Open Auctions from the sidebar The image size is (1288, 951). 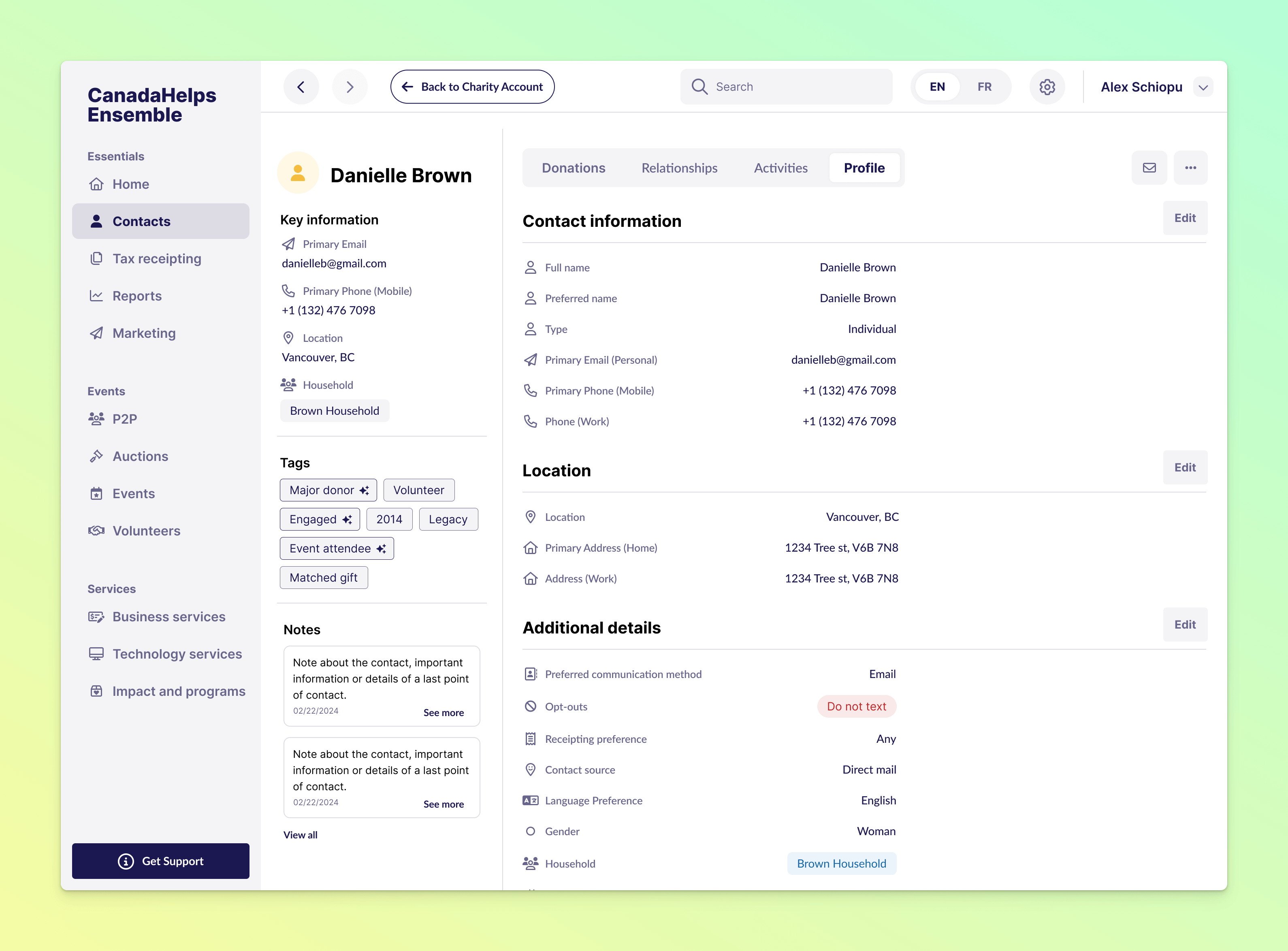coord(141,456)
